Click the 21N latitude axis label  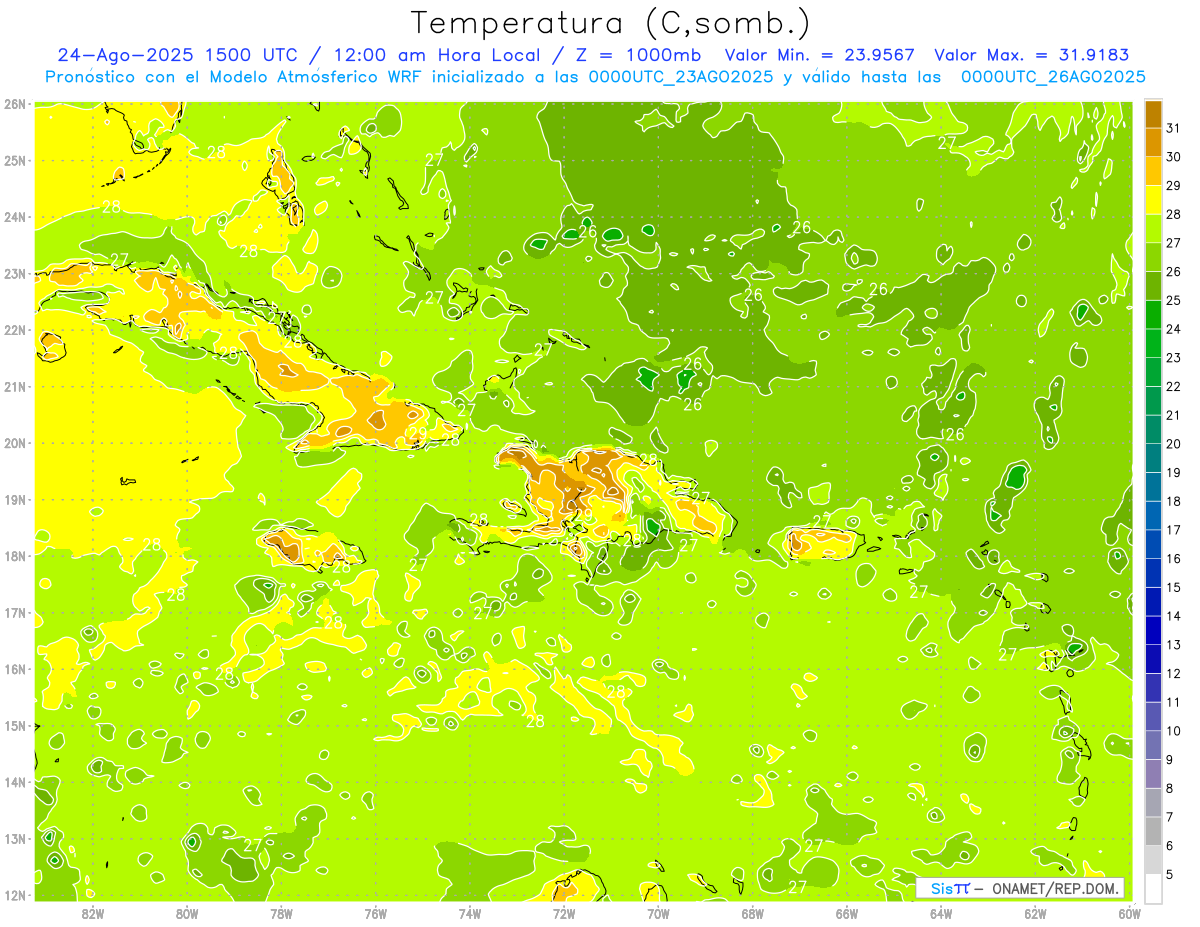pos(14,386)
